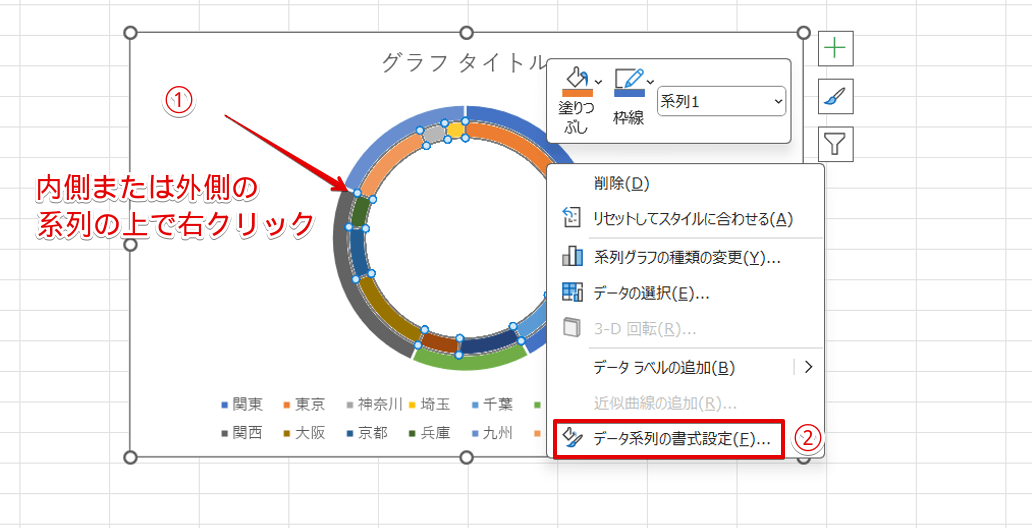Image resolution: width=1032 pixels, height=528 pixels.
Task: Click the table icon beside データの選択
Action: [x=572, y=293]
